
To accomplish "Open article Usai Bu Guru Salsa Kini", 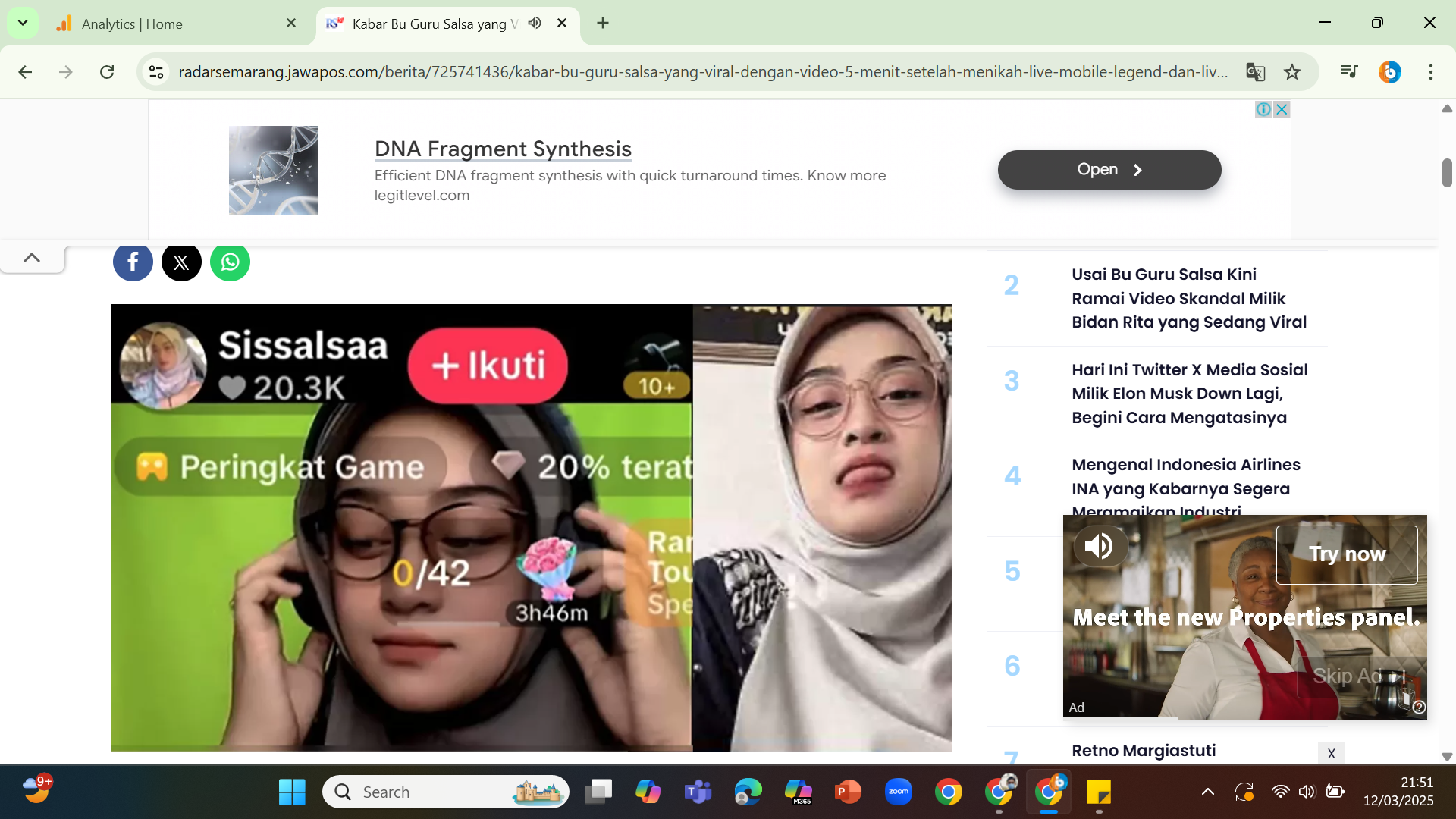I will point(1188,298).
